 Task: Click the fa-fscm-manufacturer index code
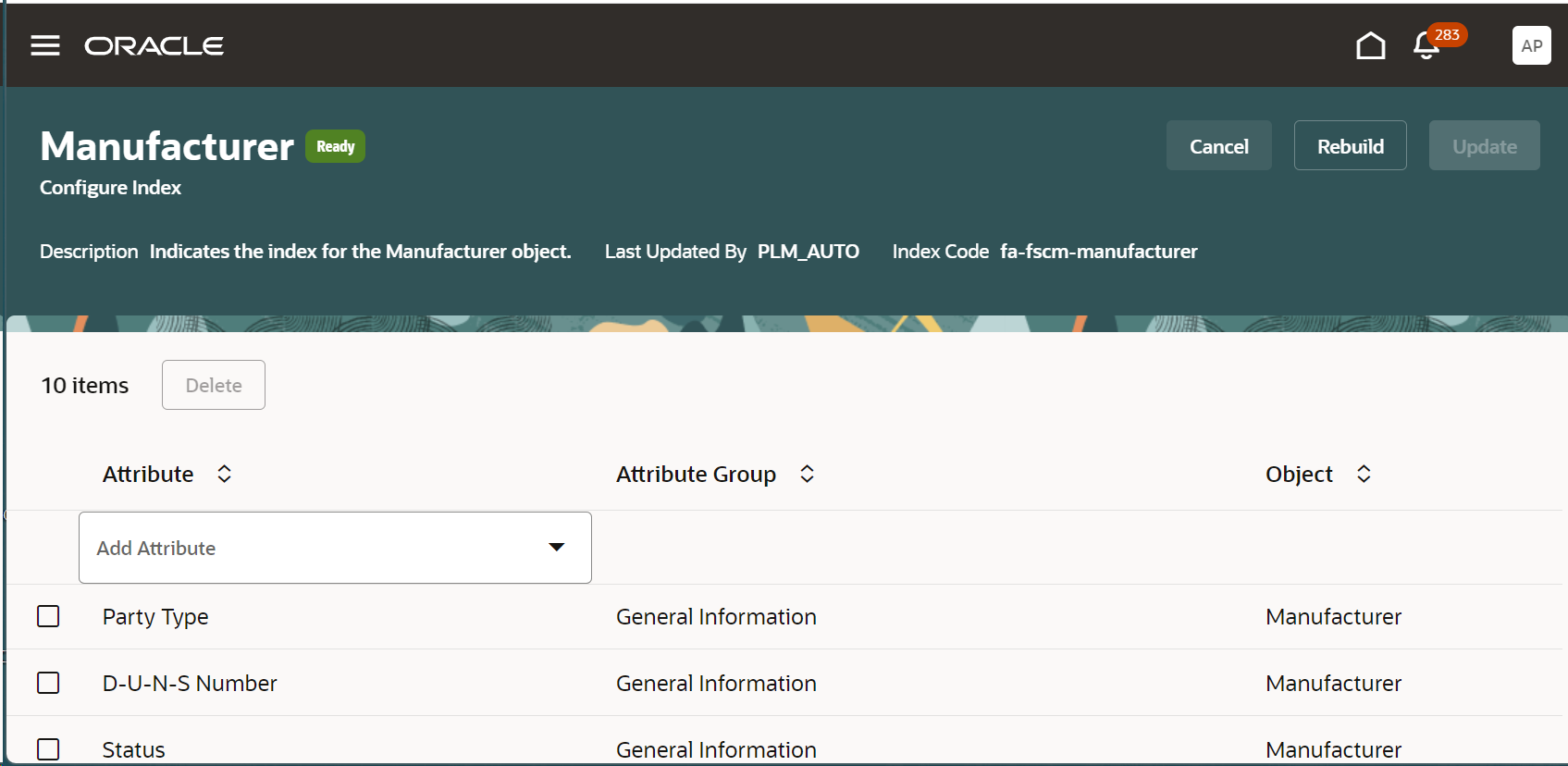tap(1099, 252)
